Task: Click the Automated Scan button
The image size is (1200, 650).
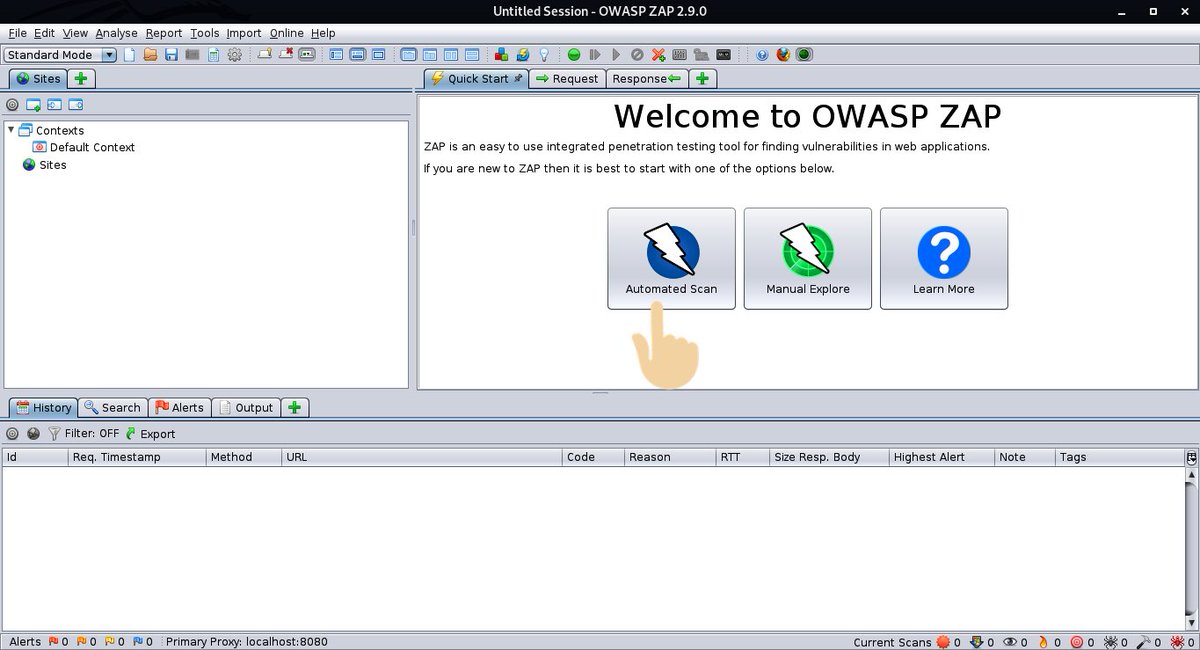Action: pyautogui.click(x=671, y=259)
